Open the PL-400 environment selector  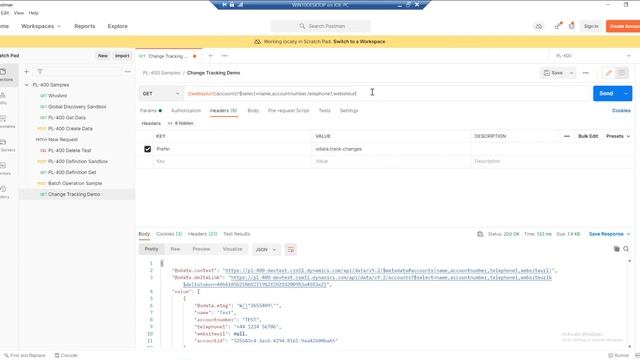(592, 56)
